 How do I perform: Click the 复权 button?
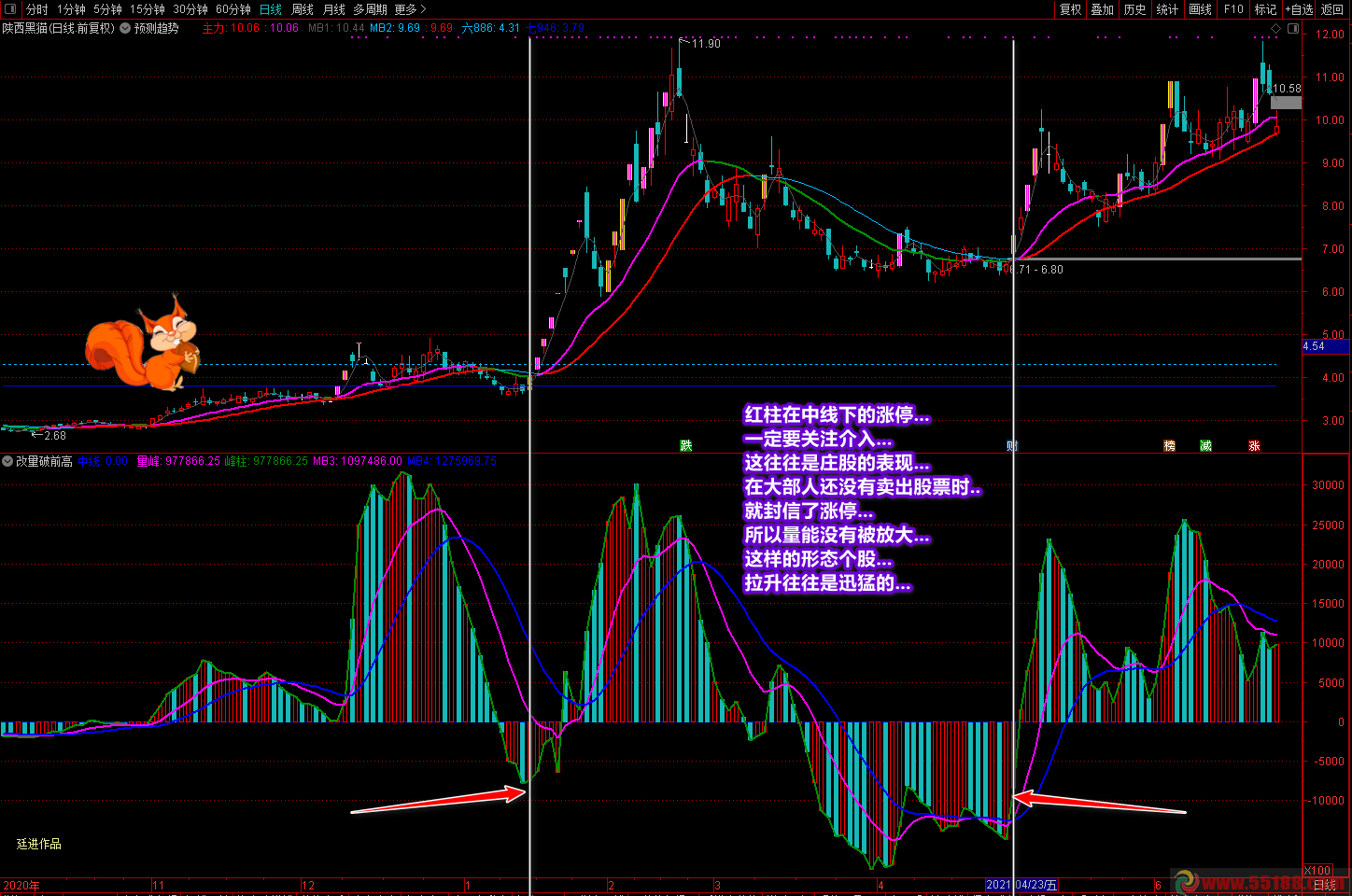1070,9
